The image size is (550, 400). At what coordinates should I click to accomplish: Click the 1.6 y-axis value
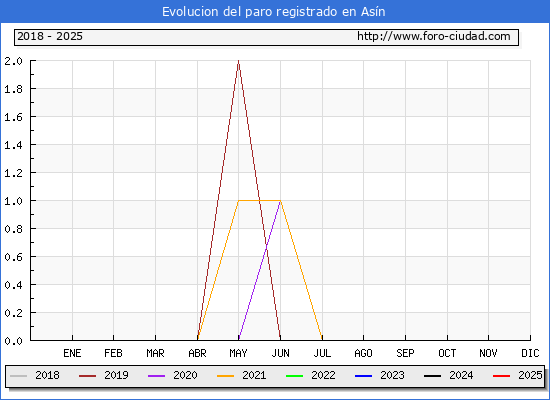coord(13,117)
